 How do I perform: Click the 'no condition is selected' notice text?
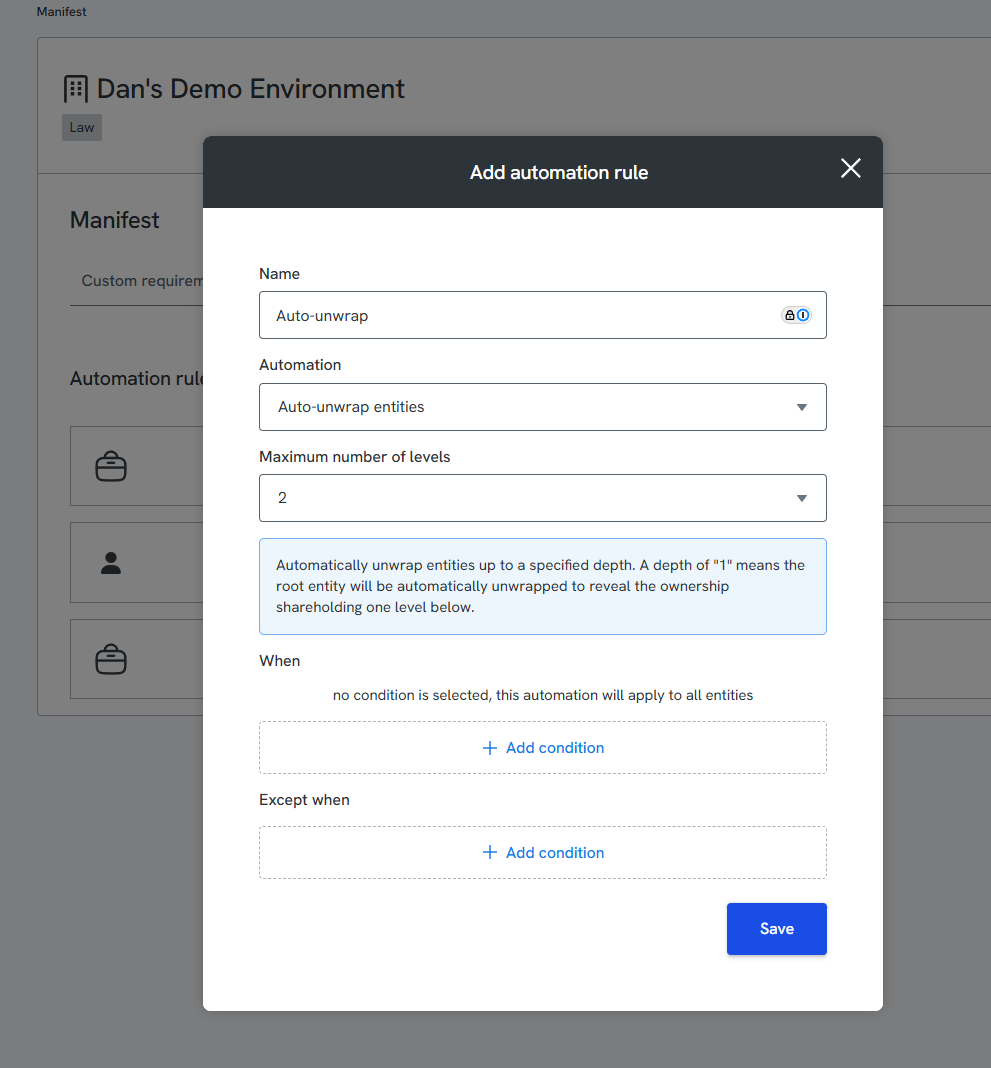pos(542,695)
